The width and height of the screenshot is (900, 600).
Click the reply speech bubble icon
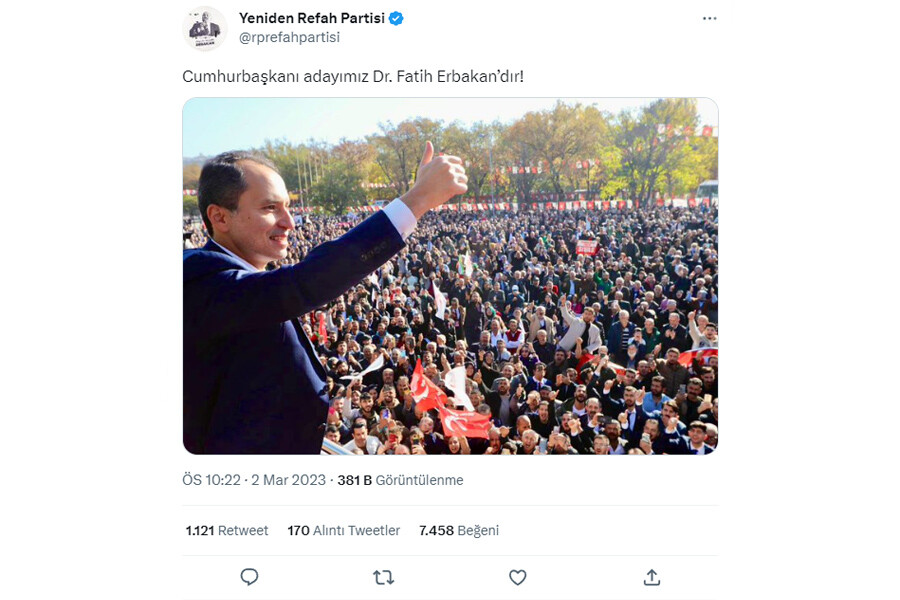[x=249, y=577]
